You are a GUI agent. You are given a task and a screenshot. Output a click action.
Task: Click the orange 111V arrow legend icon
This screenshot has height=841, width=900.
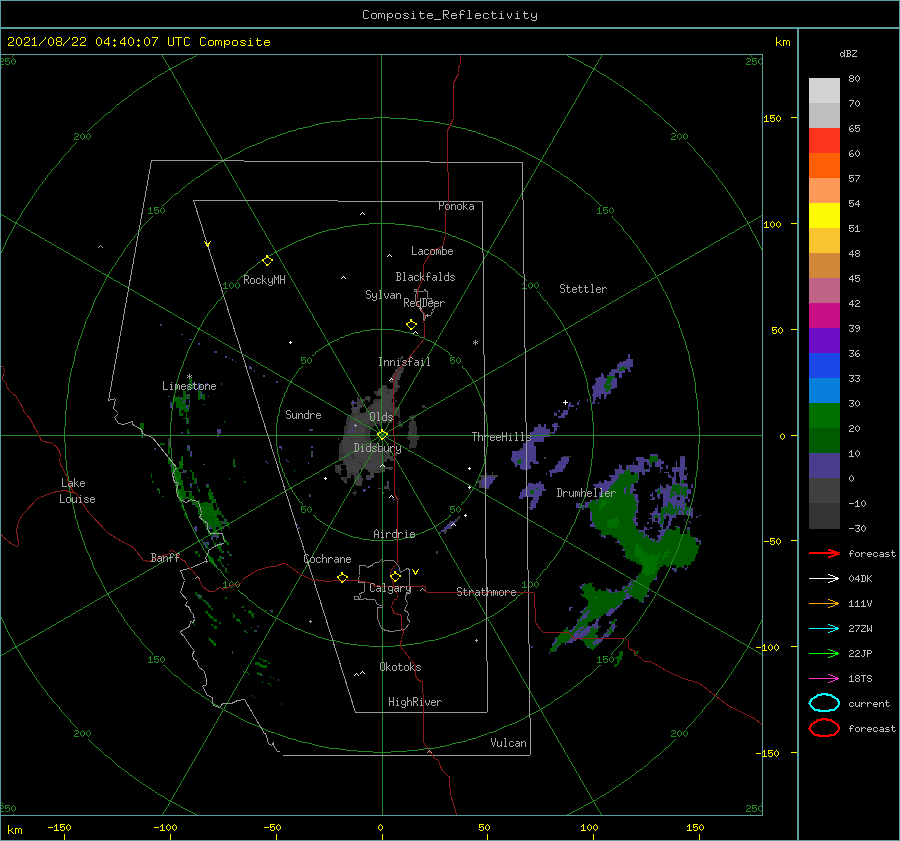824,603
